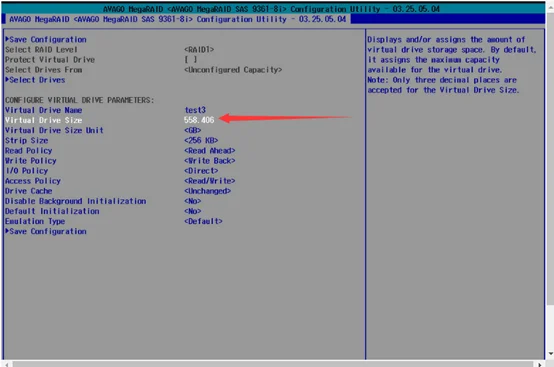The image size is (554, 367).
Task: Edit the Virtual Drive Name field test3
Action: 195,110
